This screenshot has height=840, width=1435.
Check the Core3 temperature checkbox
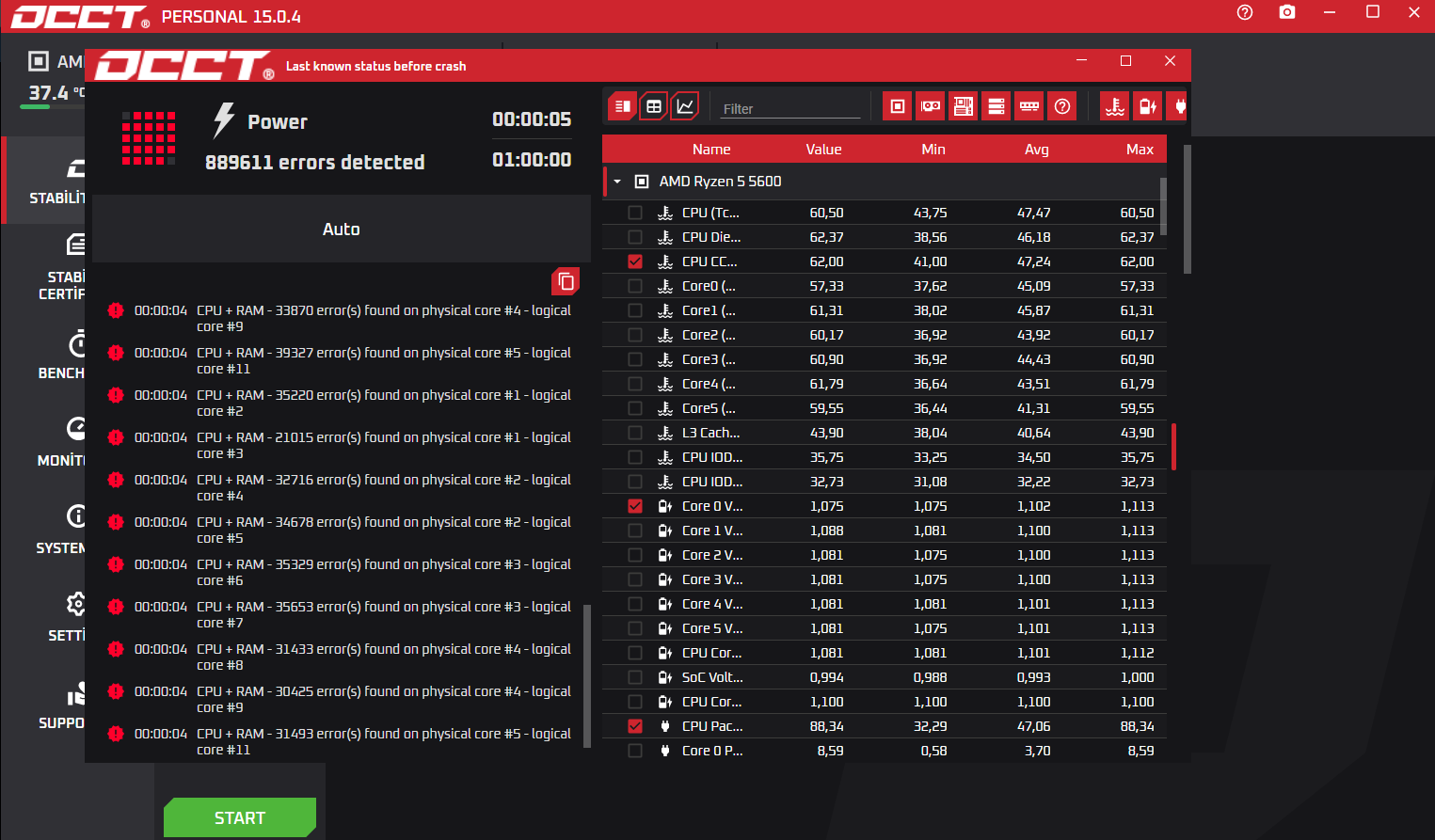(x=635, y=359)
